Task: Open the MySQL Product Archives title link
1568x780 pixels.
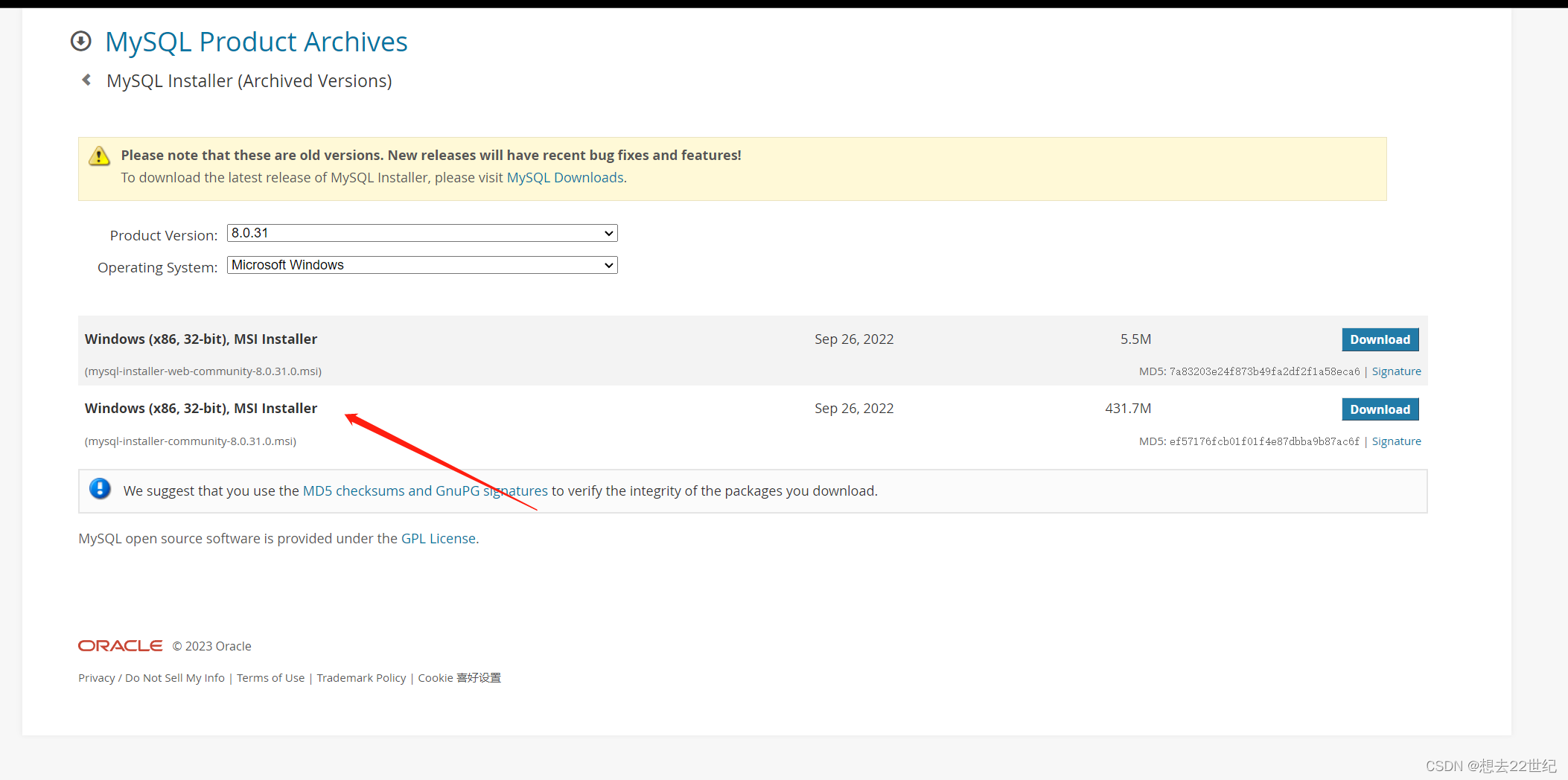Action: pyautogui.click(x=256, y=42)
